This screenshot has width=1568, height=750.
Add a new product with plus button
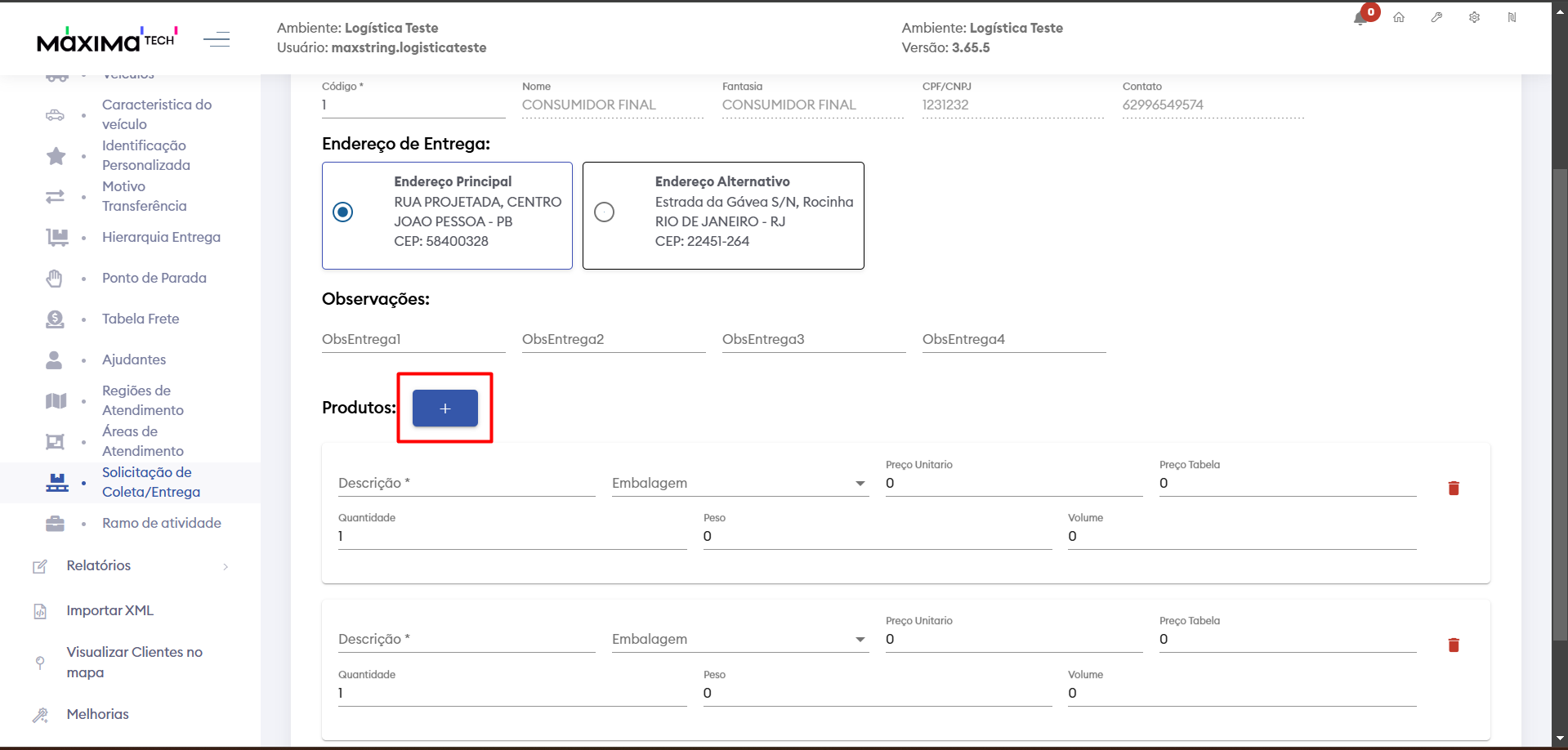[x=444, y=408]
